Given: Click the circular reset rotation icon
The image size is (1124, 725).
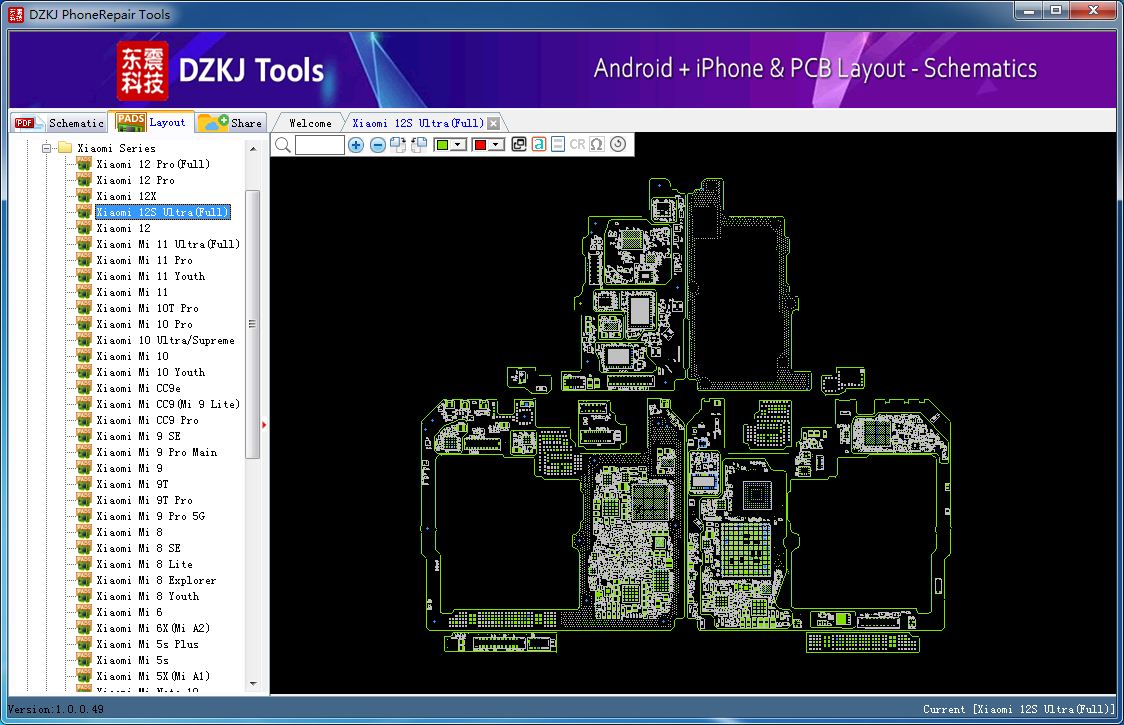Looking at the screenshot, I should 618,145.
